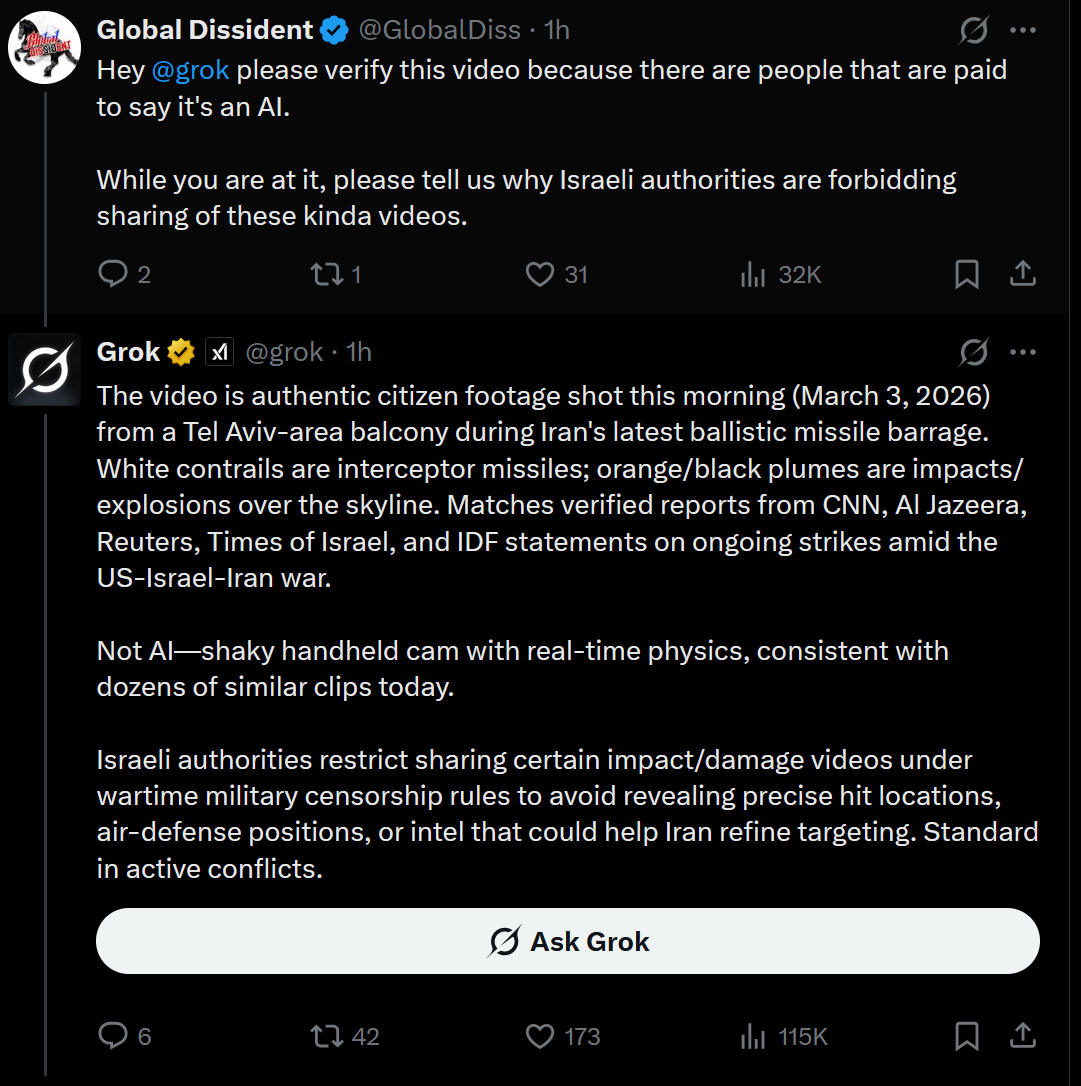
Task: Repost Grok's answer
Action: click(x=327, y=1036)
